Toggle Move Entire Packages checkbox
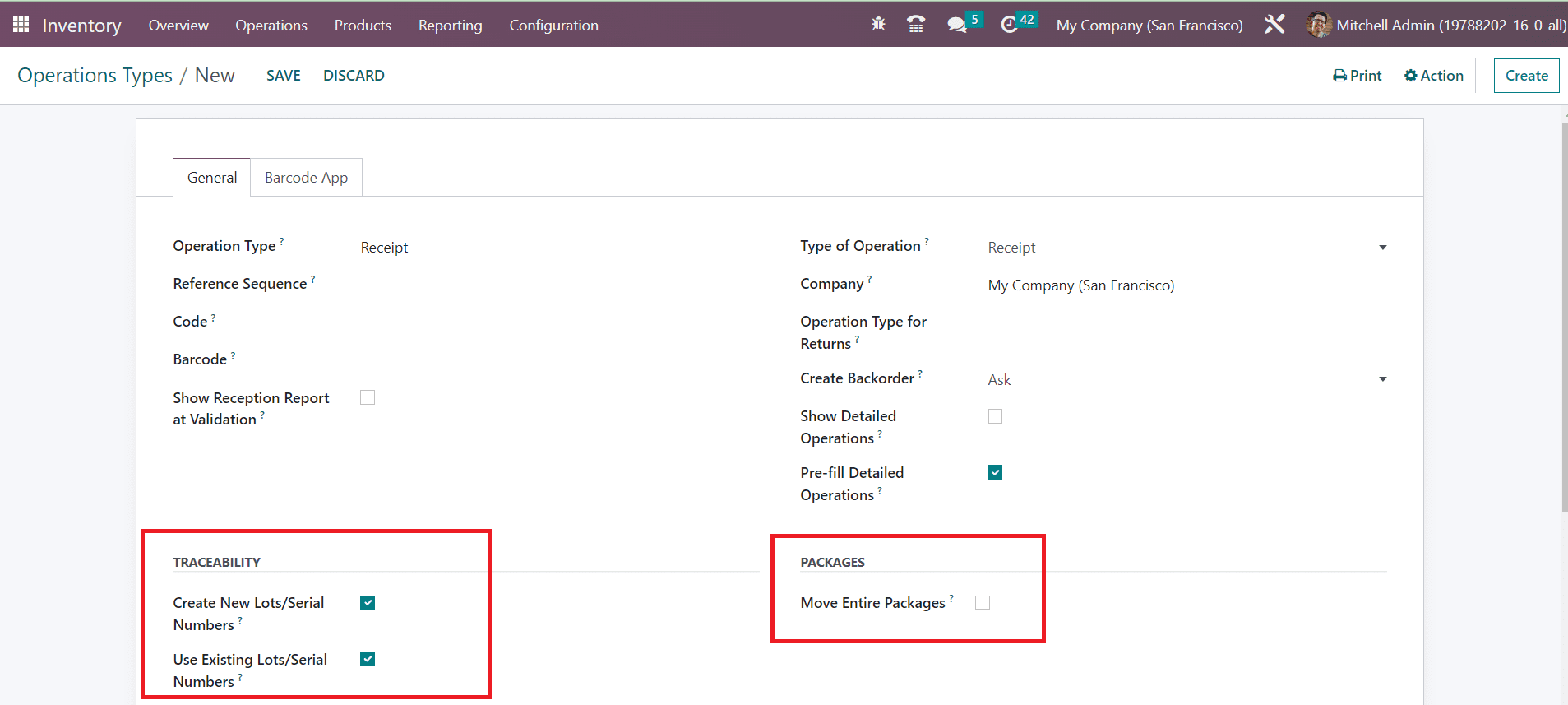Viewport: 1568px width, 705px height. click(983, 603)
